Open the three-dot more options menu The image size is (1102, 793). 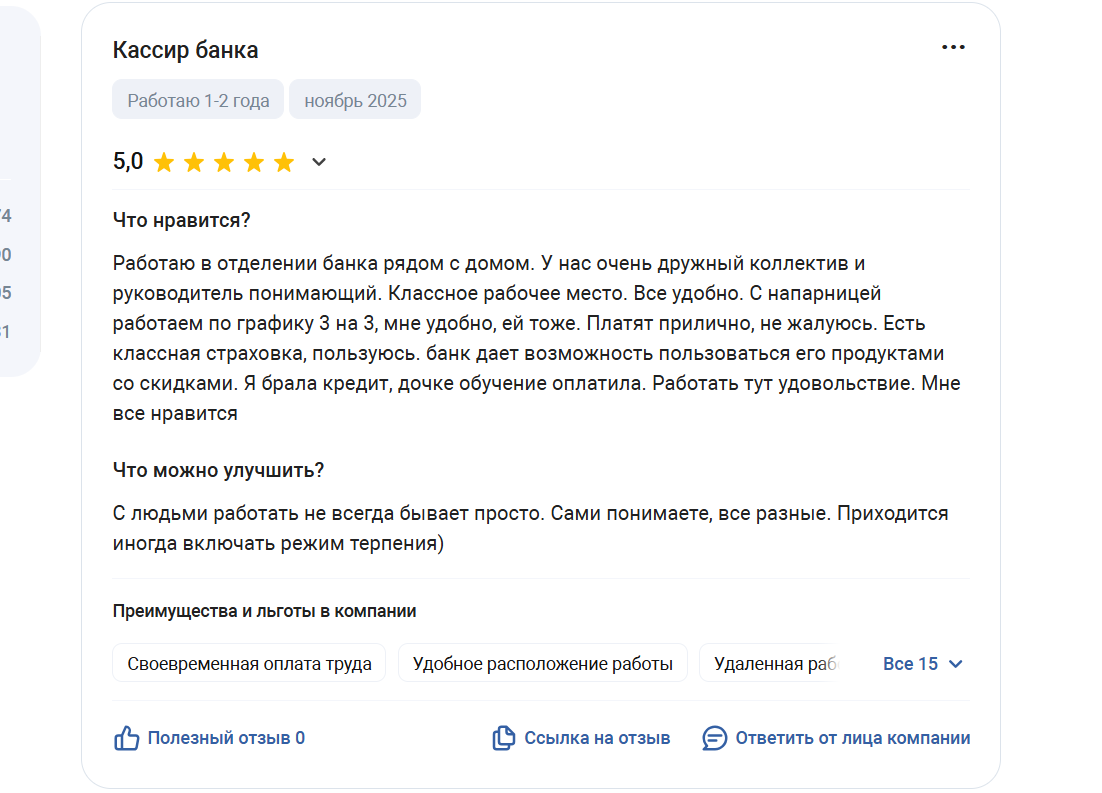coord(953,47)
